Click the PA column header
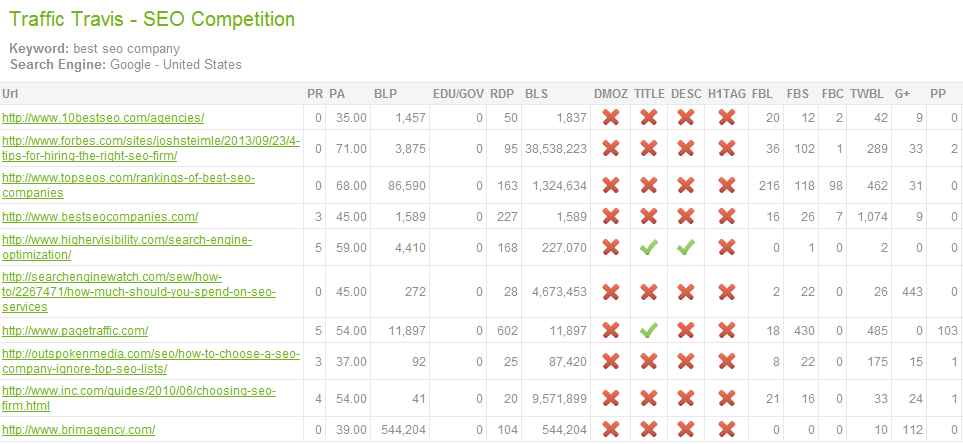 (337, 94)
